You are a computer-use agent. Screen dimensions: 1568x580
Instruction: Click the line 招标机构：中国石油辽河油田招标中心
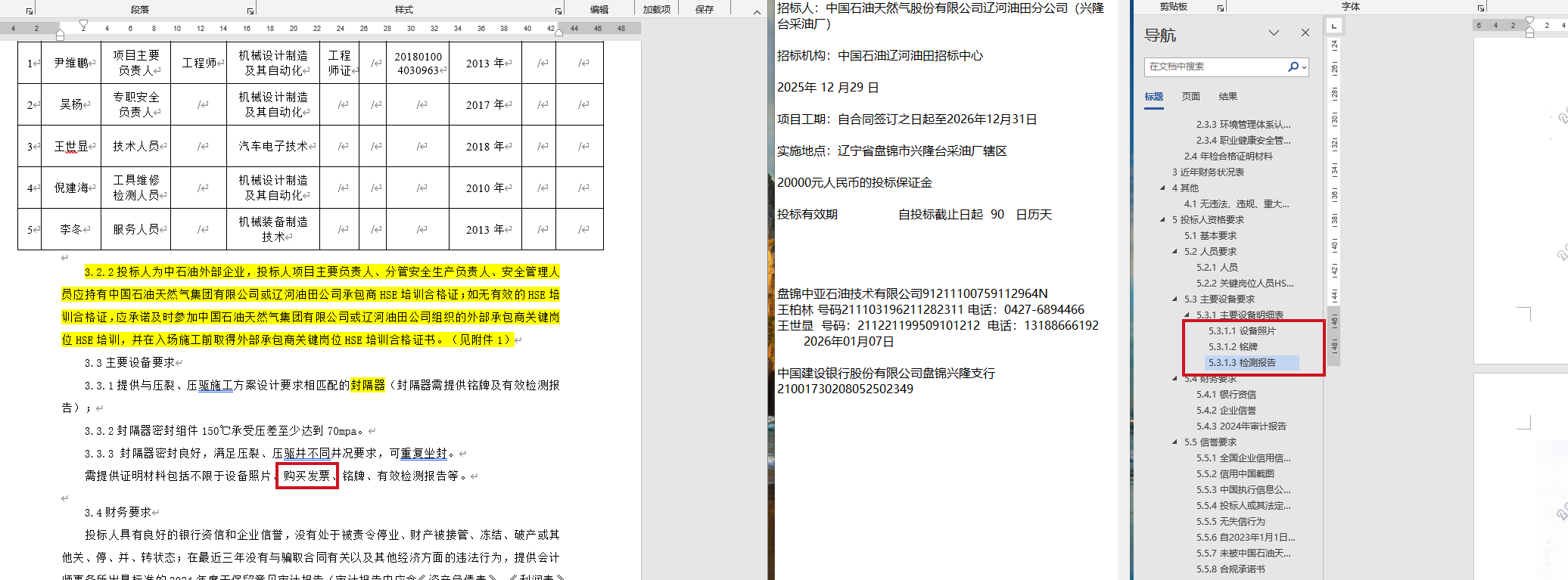879,55
